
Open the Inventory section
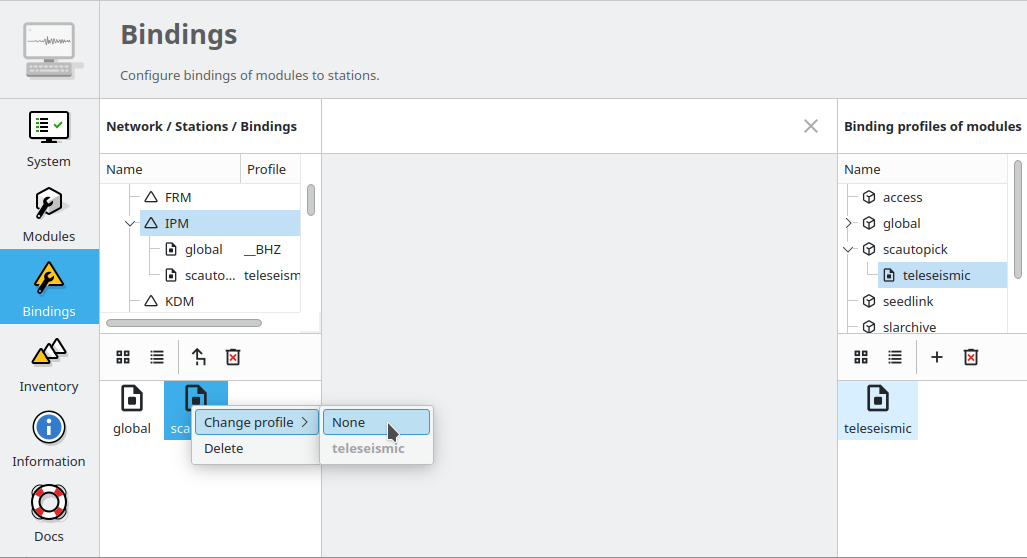[49, 362]
